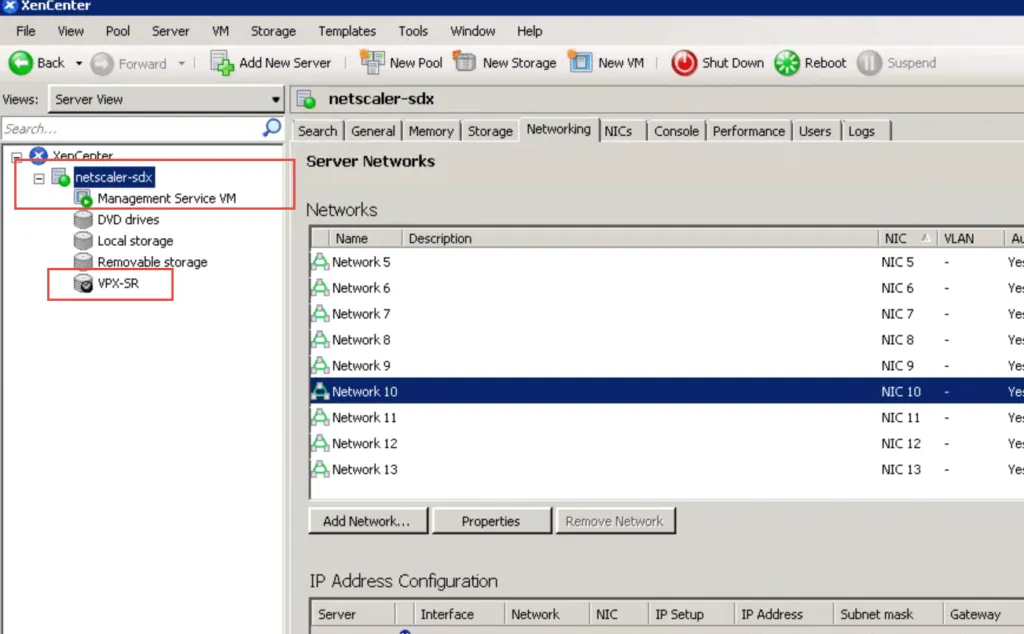Click the search magnifier icon
Screen dimensions: 1024x634
[272, 128]
